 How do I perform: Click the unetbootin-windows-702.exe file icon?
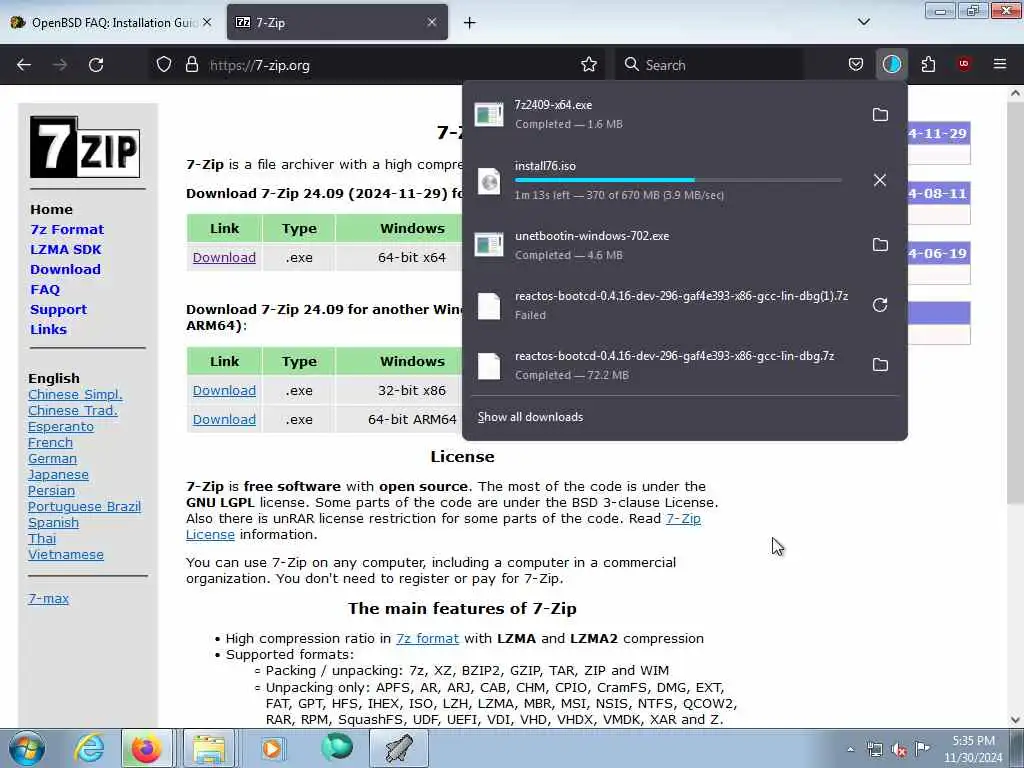489,245
